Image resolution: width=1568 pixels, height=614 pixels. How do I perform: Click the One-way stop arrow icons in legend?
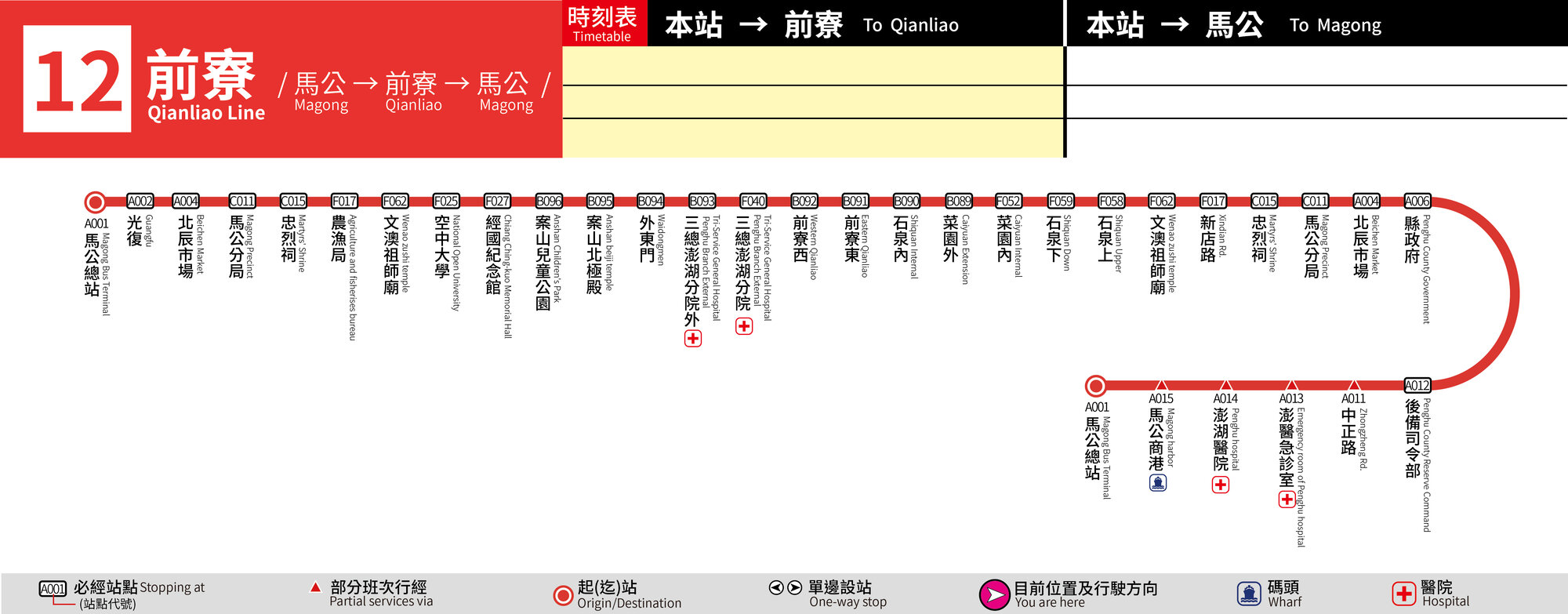pyautogui.click(x=785, y=587)
